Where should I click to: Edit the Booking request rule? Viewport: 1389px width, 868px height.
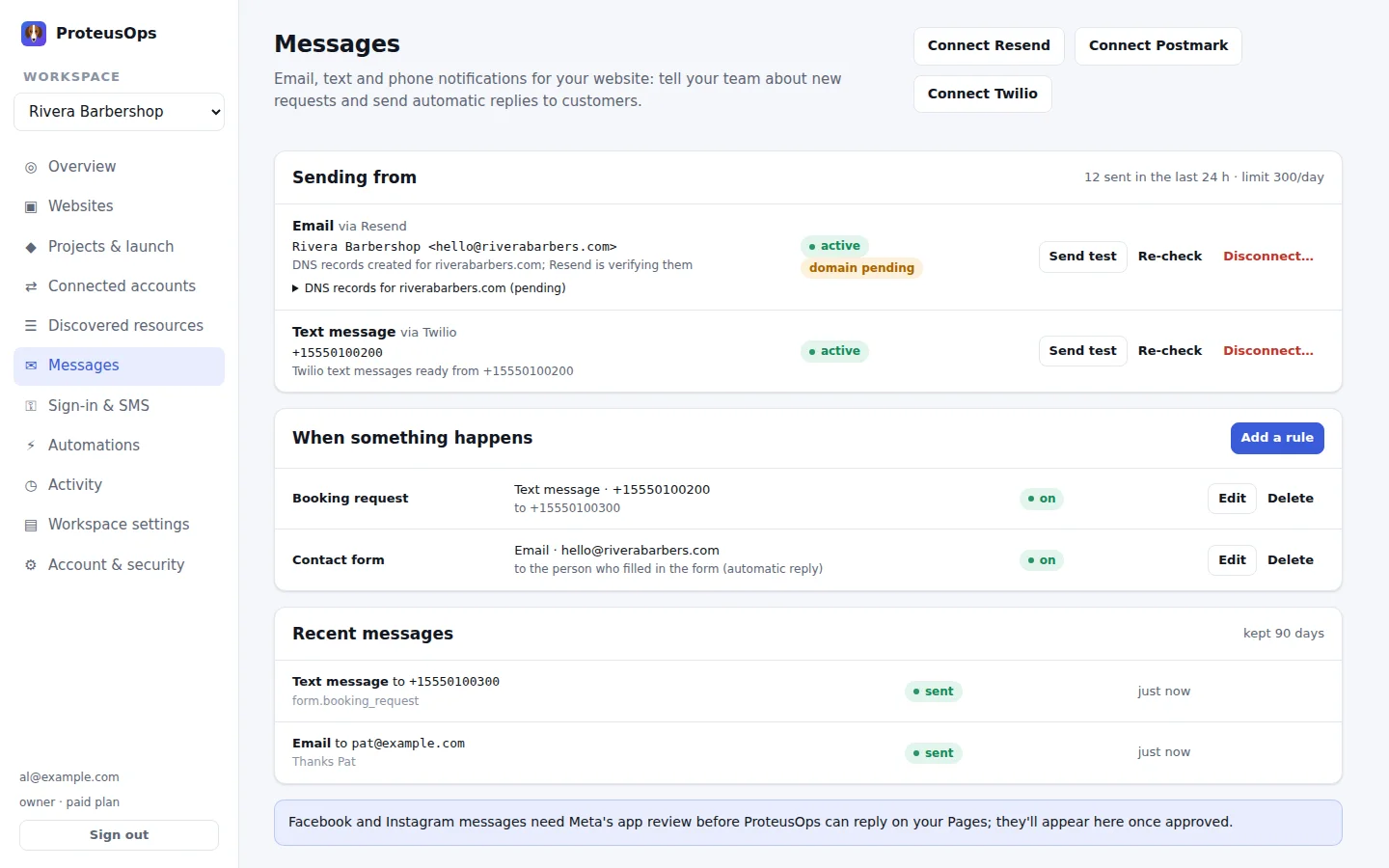click(x=1232, y=499)
